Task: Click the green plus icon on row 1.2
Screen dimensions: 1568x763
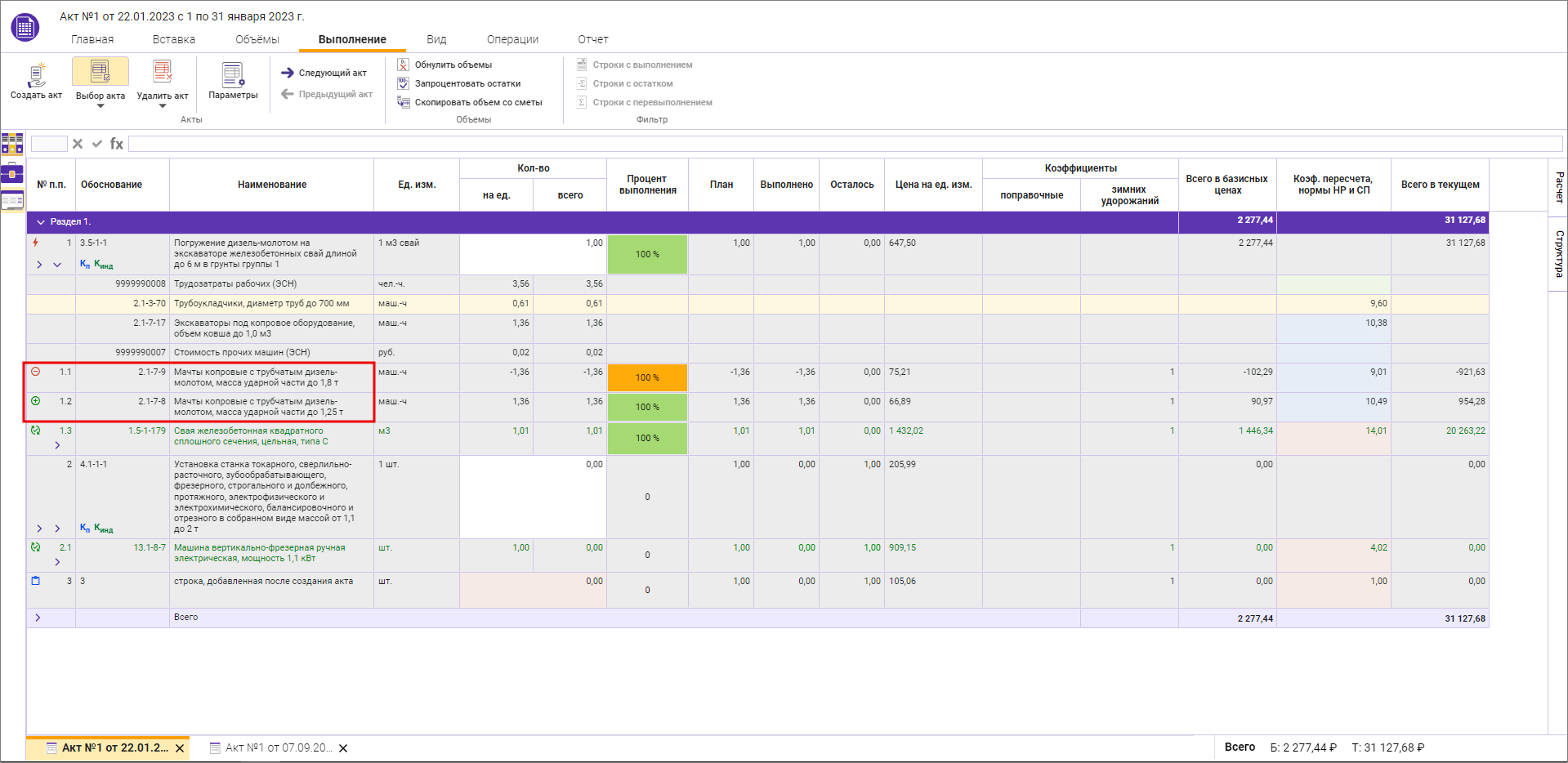Action: 36,401
